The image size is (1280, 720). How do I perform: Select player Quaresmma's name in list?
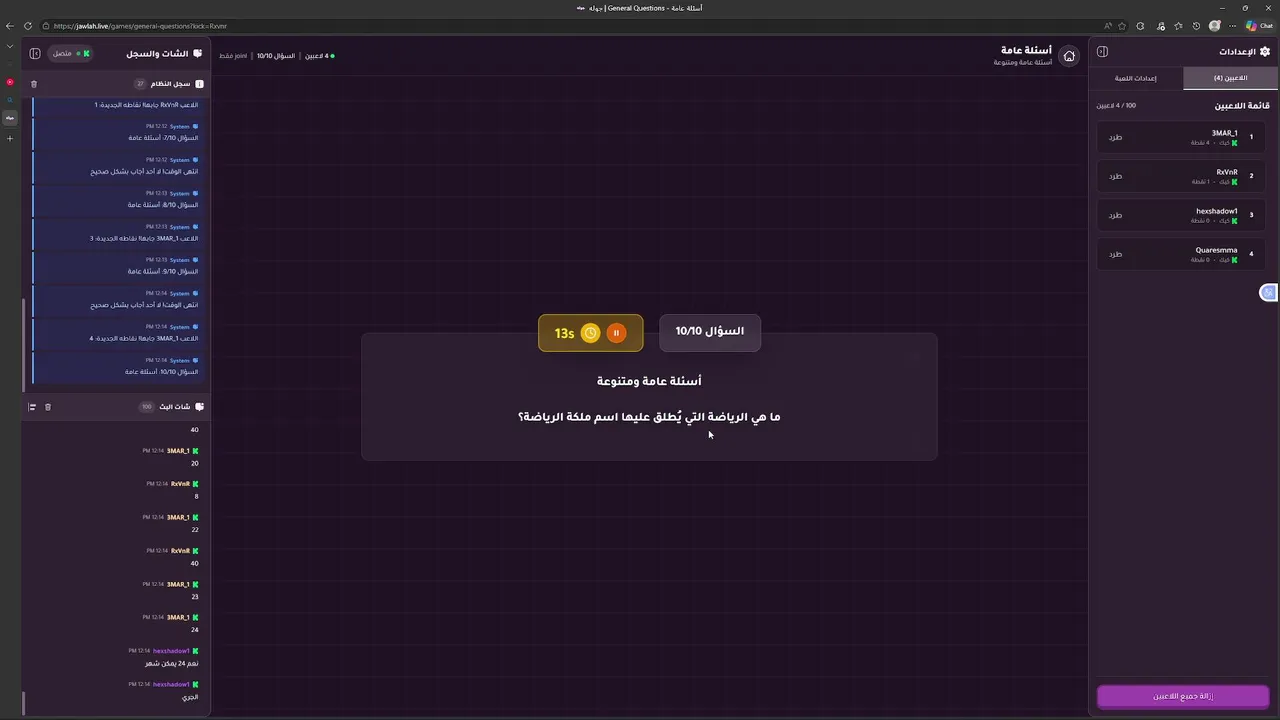pyautogui.click(x=1216, y=250)
